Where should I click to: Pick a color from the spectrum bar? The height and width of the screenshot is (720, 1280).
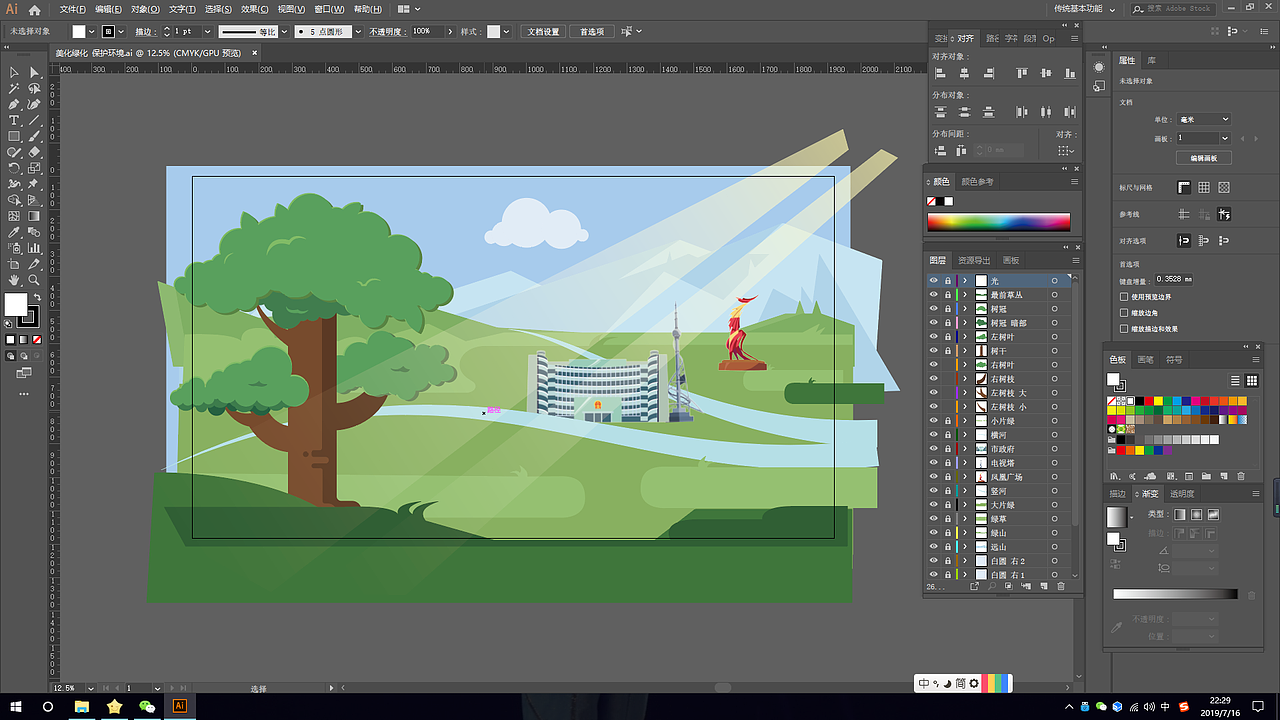coord(998,222)
